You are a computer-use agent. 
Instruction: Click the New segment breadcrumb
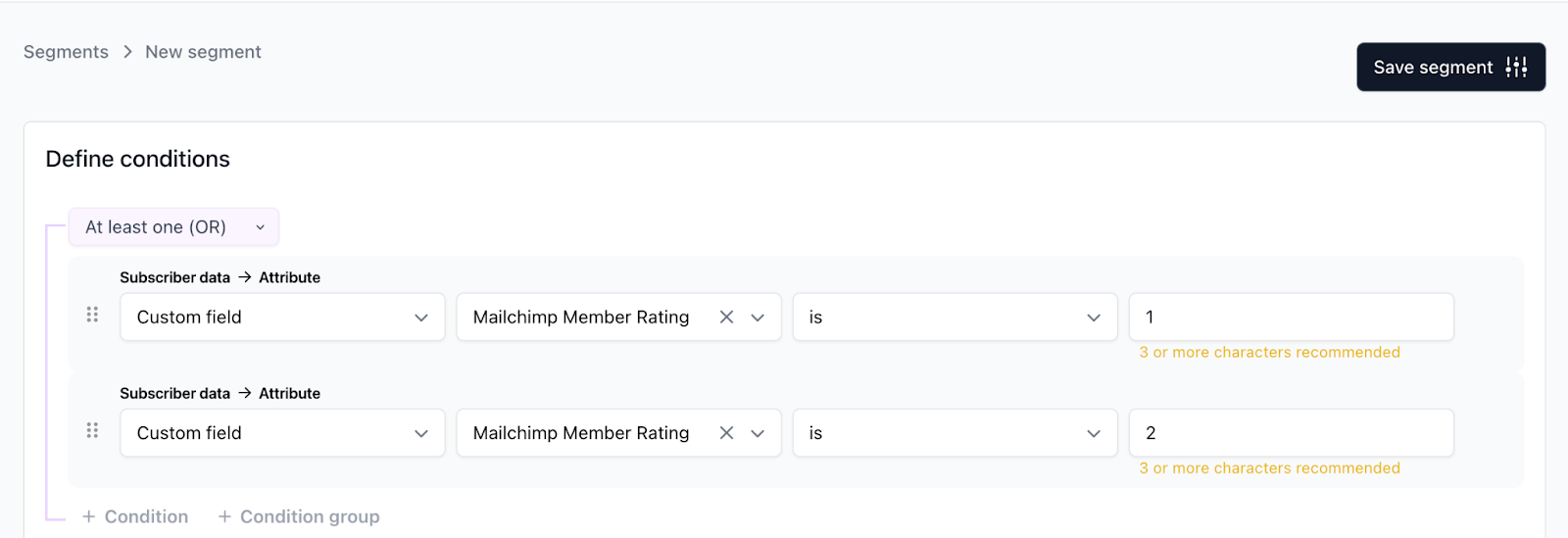point(203,52)
